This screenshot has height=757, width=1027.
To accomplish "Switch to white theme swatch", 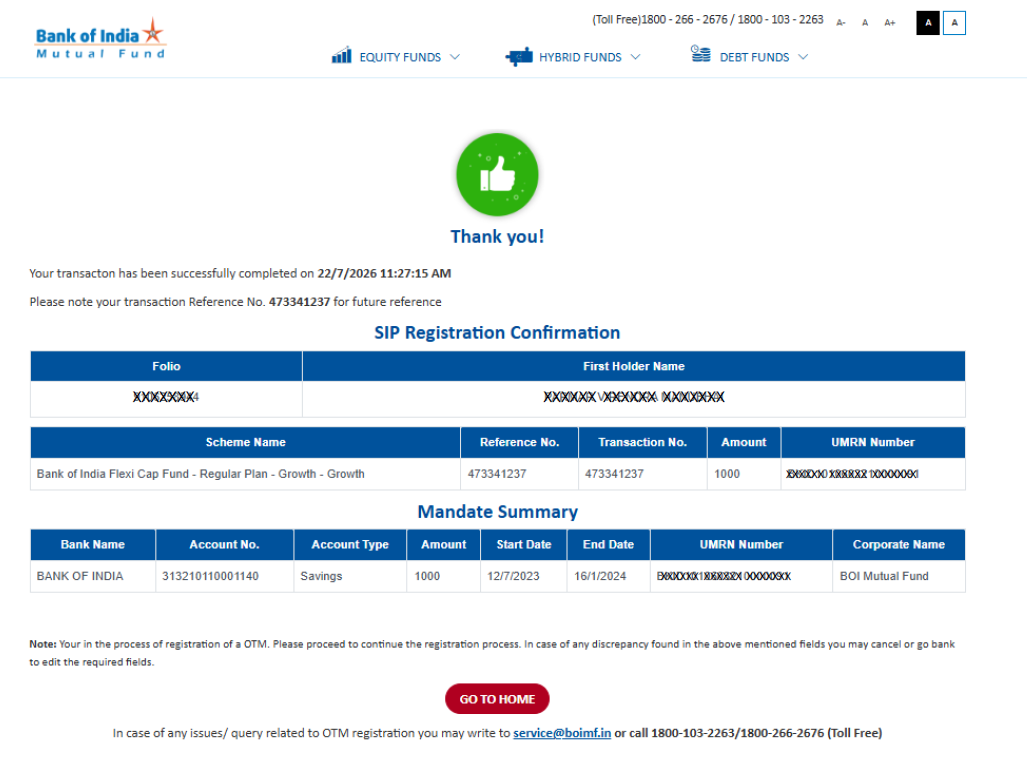I will tap(954, 23).
